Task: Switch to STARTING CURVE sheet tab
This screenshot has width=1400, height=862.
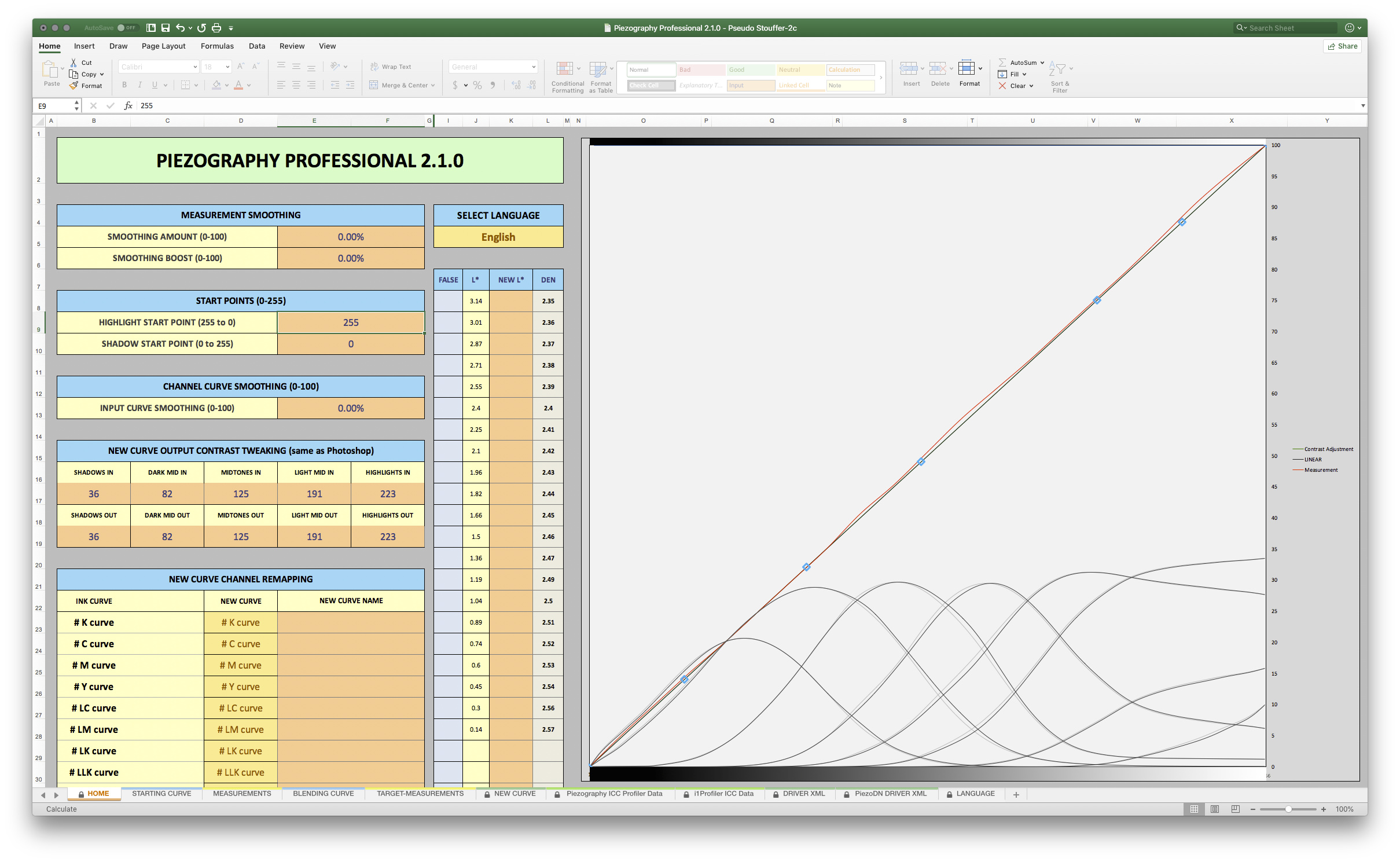Action: pos(161,794)
